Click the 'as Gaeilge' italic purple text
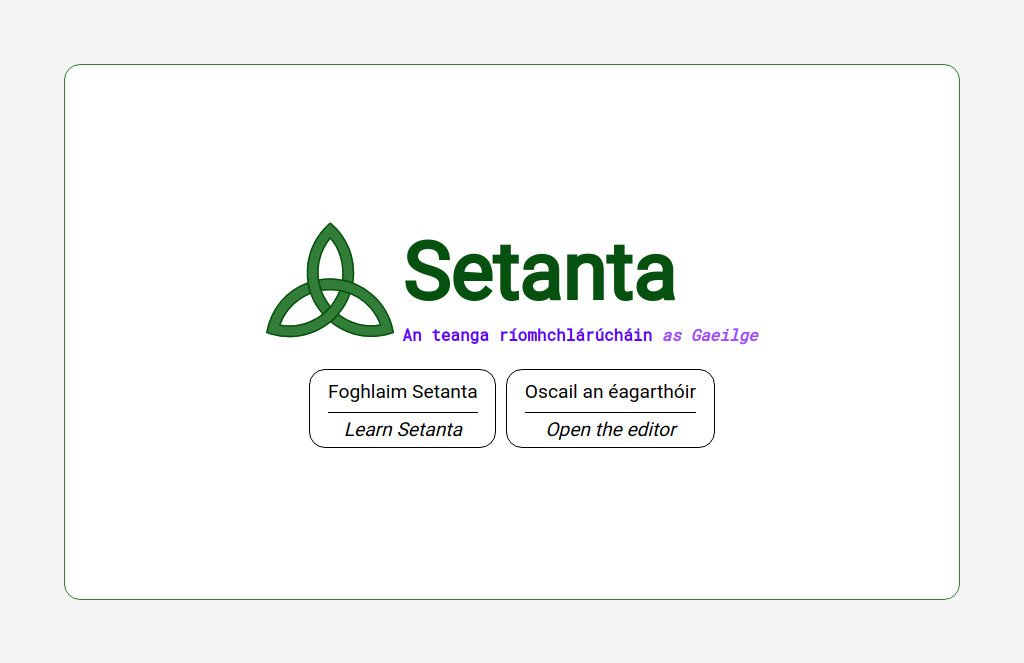The image size is (1024, 663). coord(711,336)
